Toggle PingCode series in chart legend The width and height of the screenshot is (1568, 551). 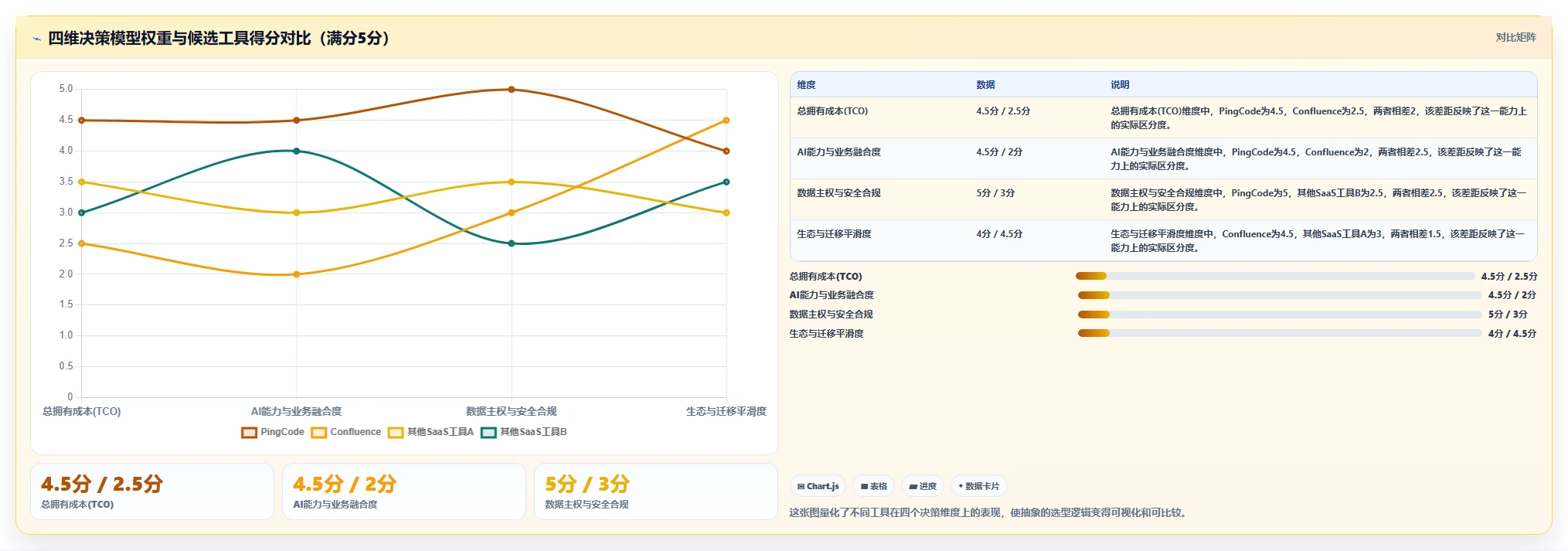click(x=273, y=432)
